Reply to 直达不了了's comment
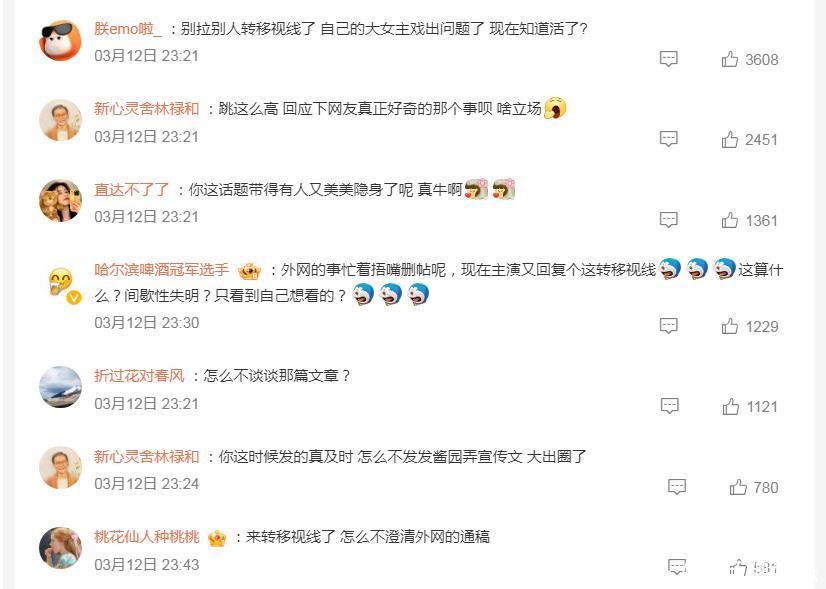This screenshot has height=589, width=826. pyautogui.click(x=668, y=220)
